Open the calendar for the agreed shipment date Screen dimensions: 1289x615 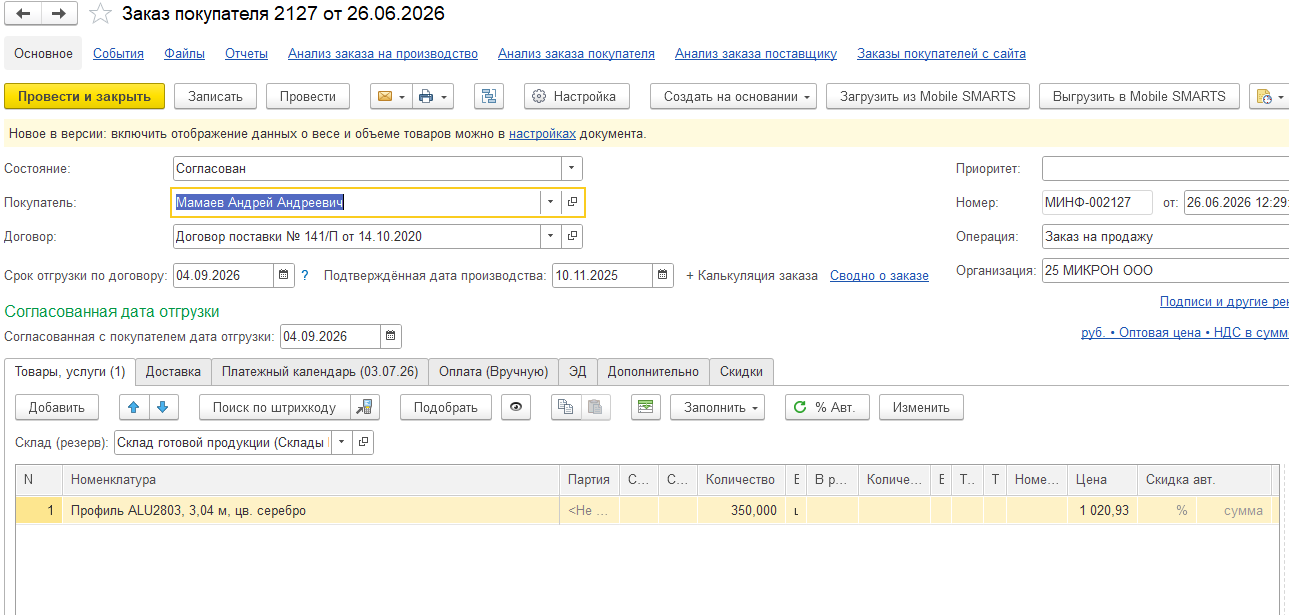(x=391, y=336)
